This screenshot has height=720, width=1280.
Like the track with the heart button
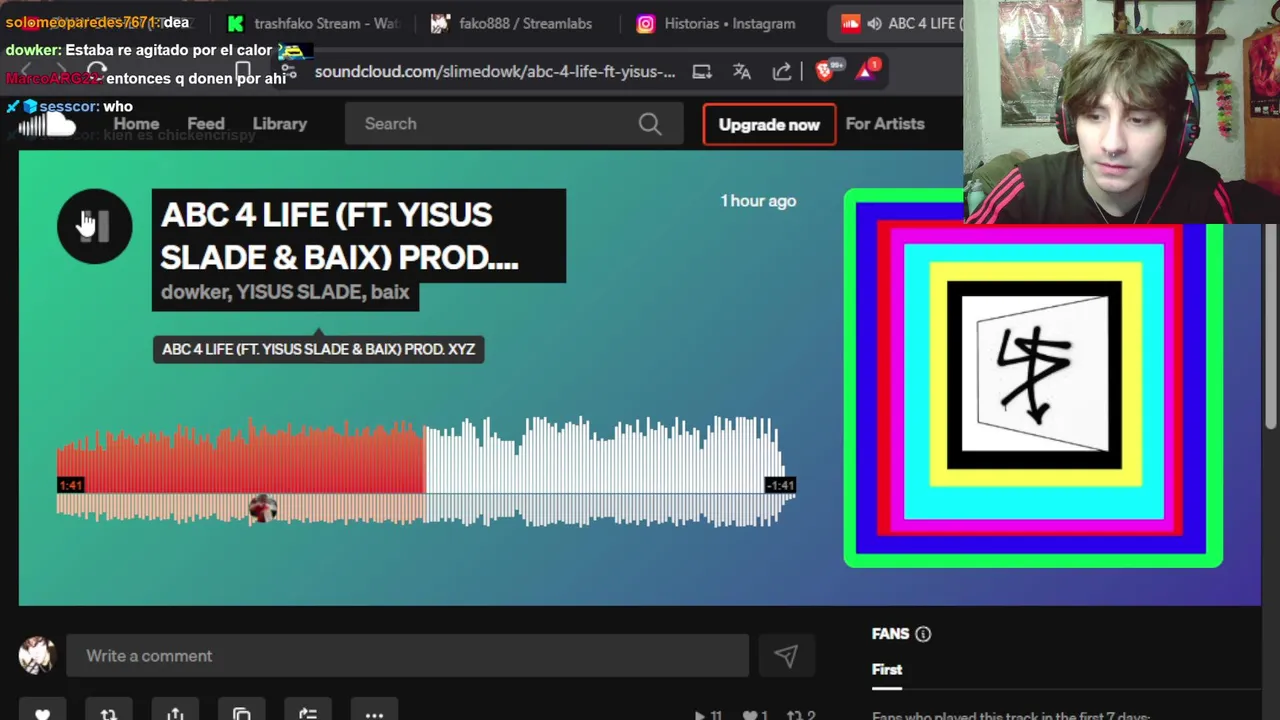[42, 714]
